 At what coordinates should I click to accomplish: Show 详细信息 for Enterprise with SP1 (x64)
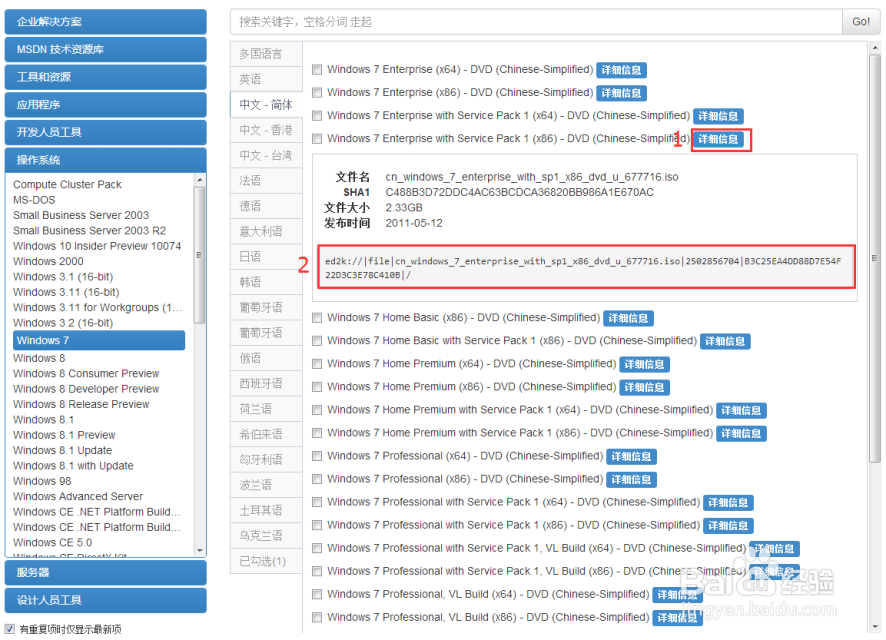pyautogui.click(x=718, y=116)
